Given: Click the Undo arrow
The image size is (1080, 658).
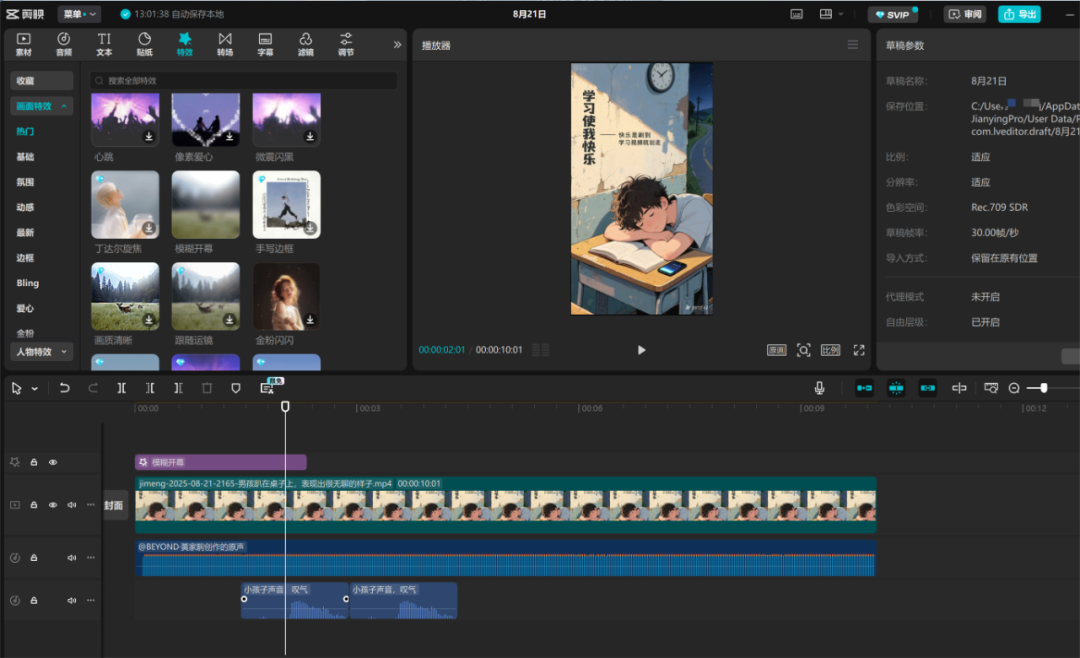Looking at the screenshot, I should (x=64, y=388).
